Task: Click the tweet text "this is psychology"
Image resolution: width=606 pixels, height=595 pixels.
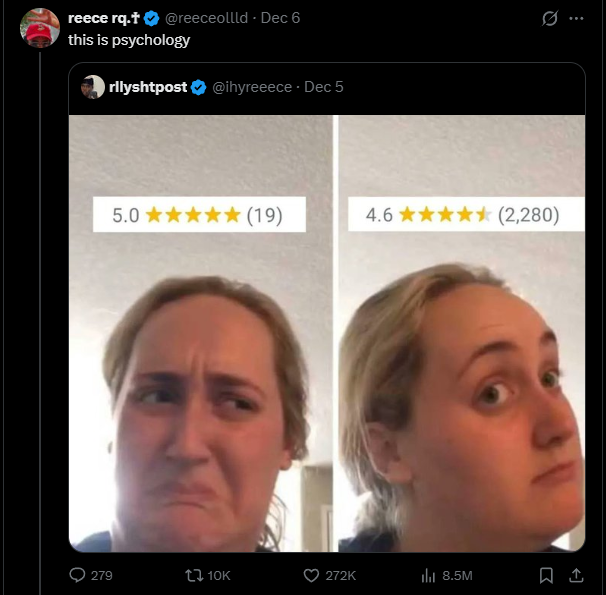Action: tap(129, 40)
